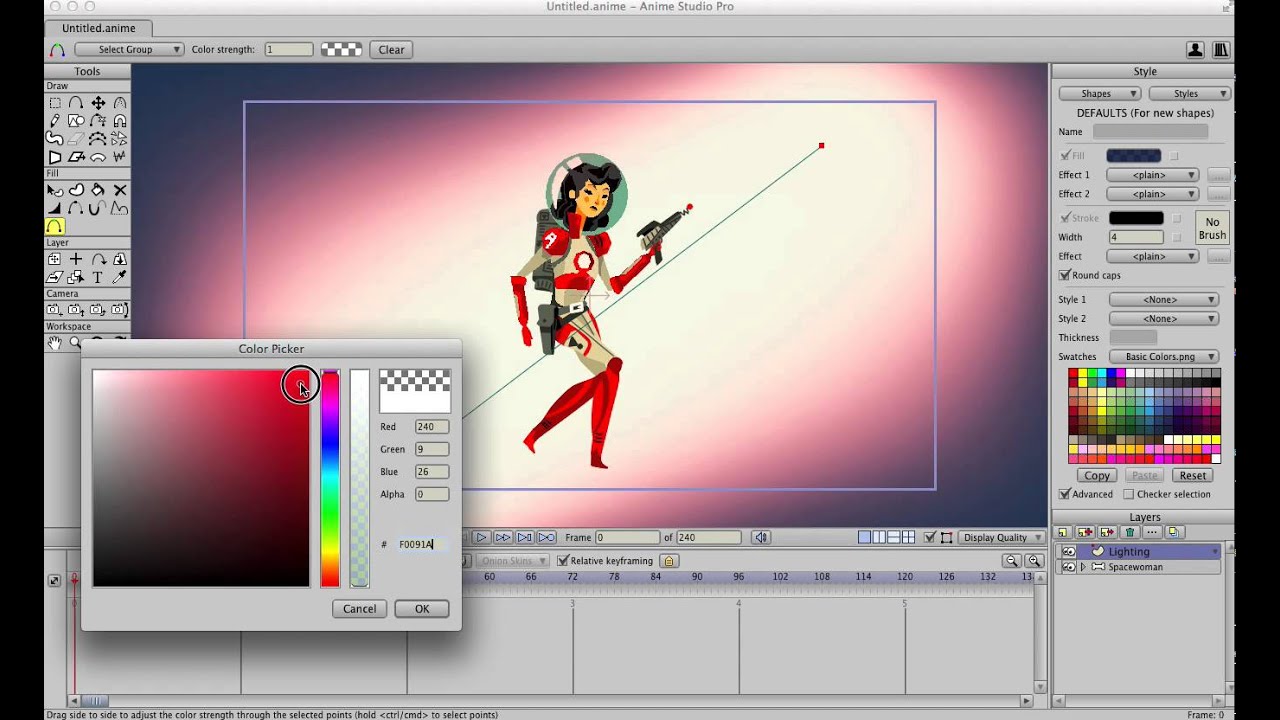This screenshot has width=1280, height=720.
Task: Click the stroke Width field
Action: click(1136, 237)
